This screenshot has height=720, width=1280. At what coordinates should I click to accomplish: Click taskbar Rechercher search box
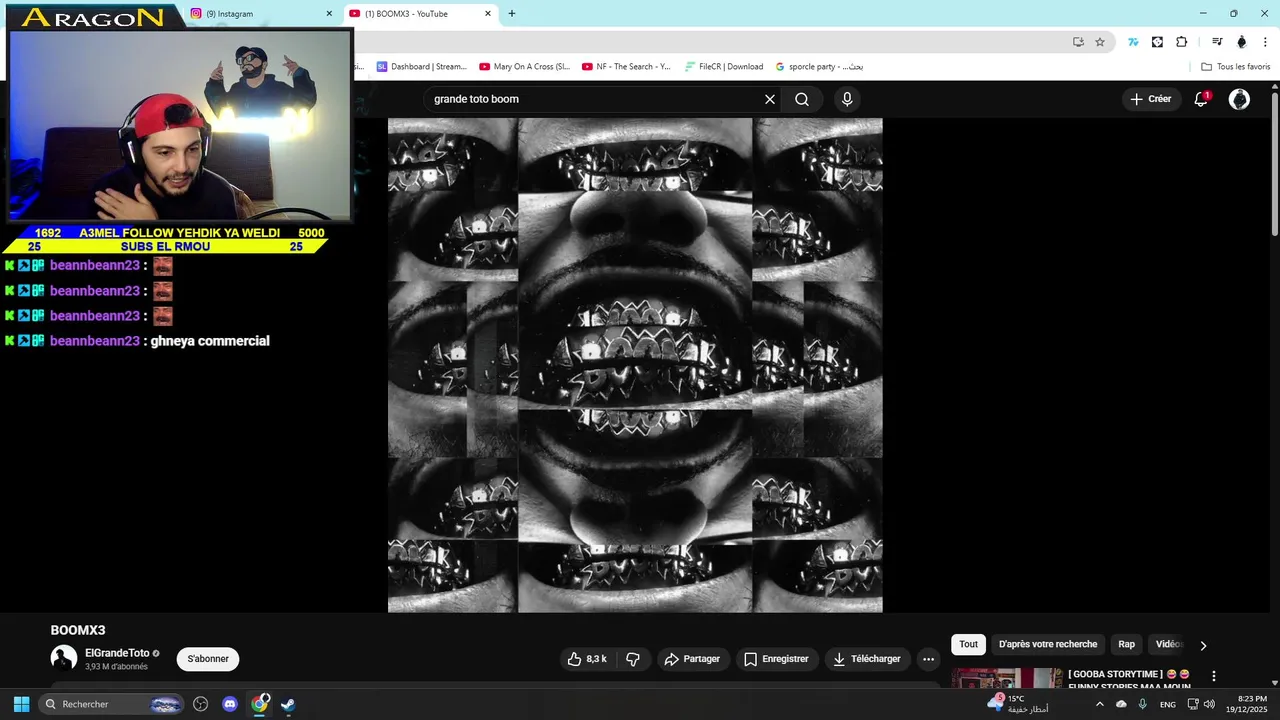(112, 704)
